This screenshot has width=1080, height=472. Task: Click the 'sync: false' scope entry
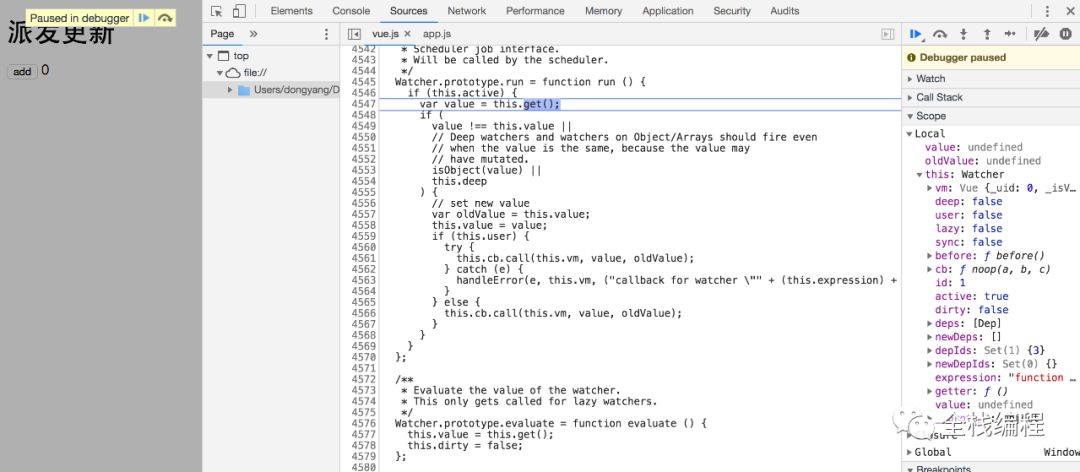click(968, 242)
